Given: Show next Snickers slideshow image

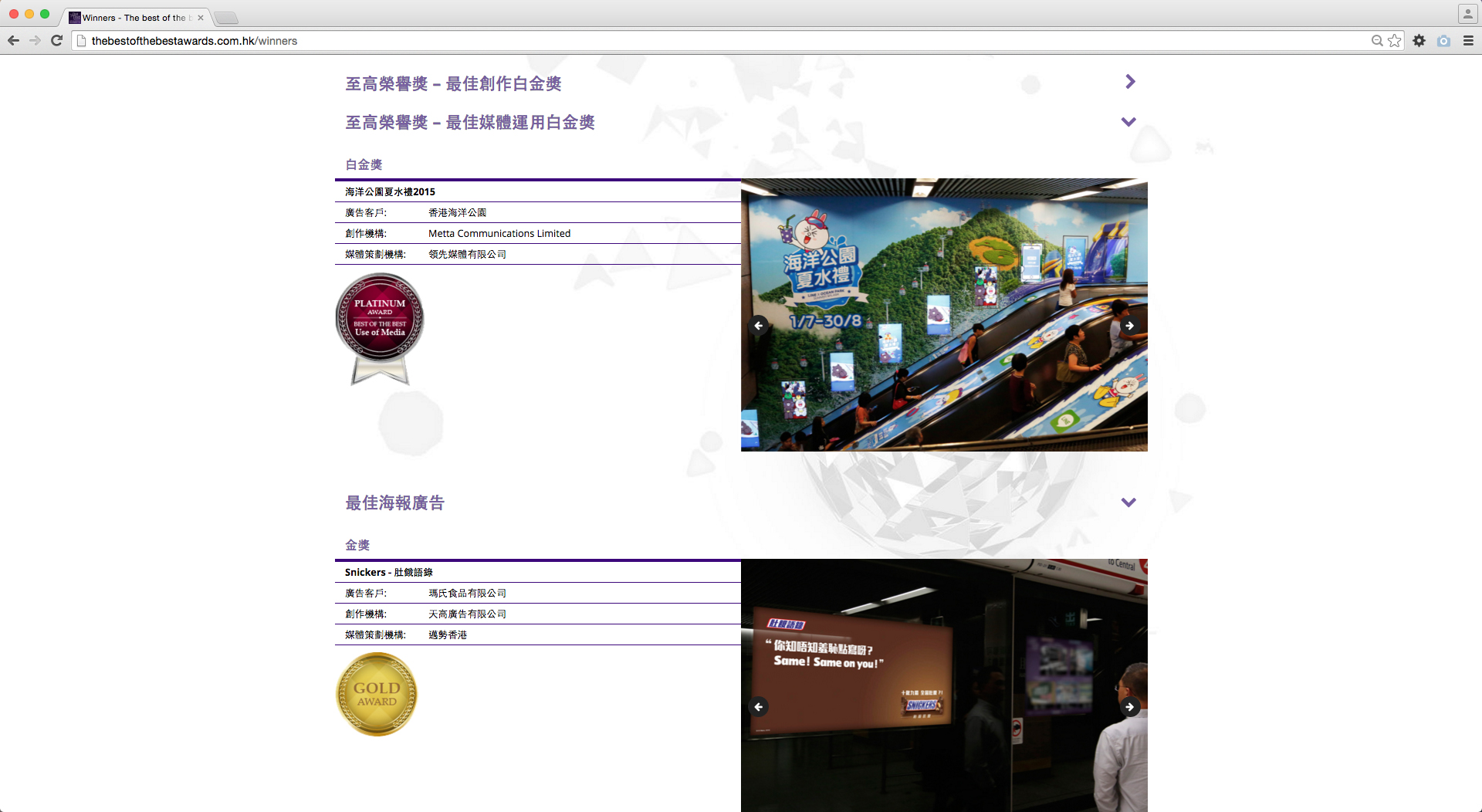Looking at the screenshot, I should pos(1129,707).
